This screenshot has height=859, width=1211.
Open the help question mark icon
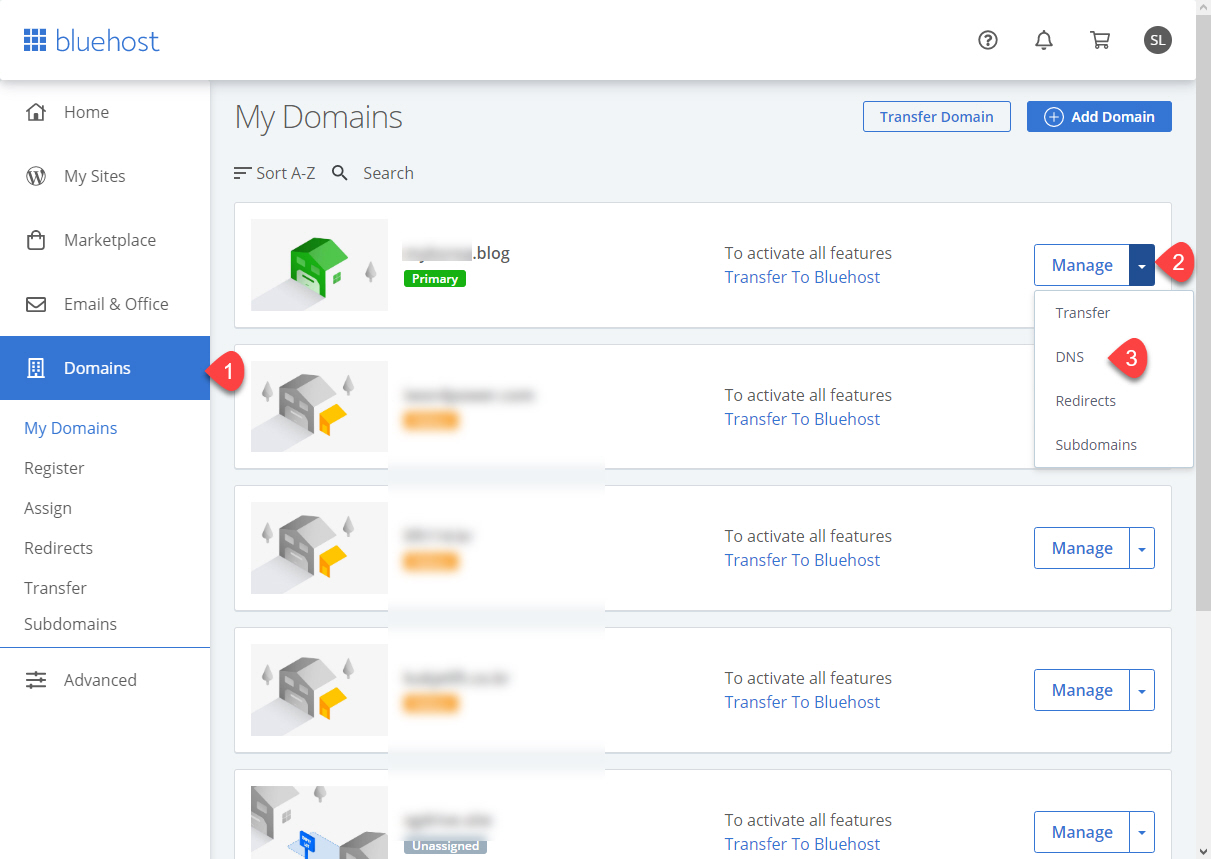988,40
